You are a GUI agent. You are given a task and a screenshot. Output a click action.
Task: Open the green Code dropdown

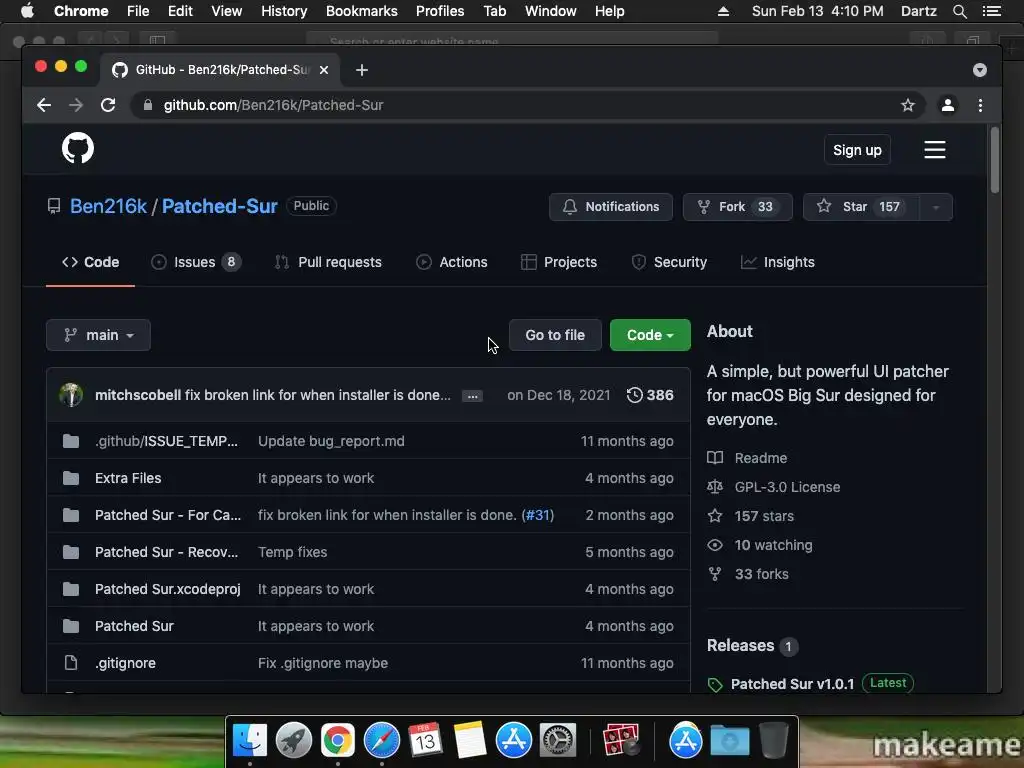pyautogui.click(x=650, y=335)
